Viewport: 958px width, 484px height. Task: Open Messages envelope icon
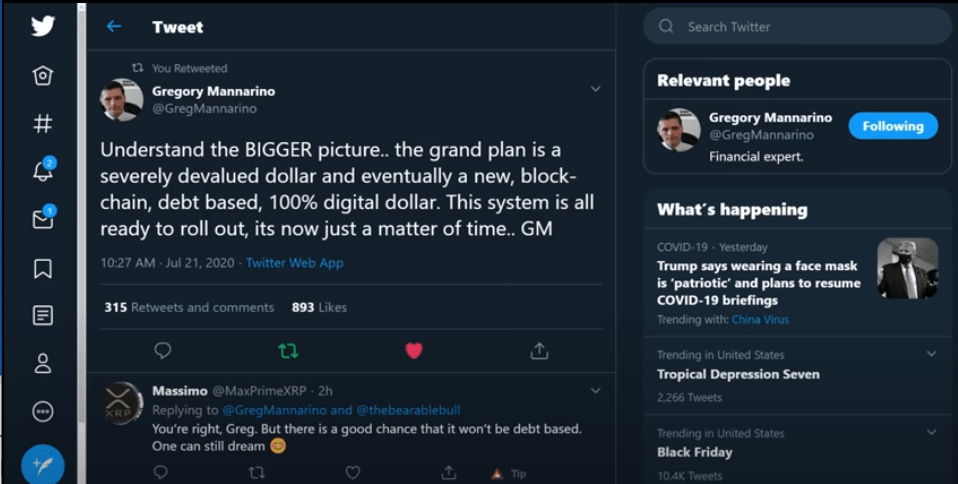click(x=43, y=219)
